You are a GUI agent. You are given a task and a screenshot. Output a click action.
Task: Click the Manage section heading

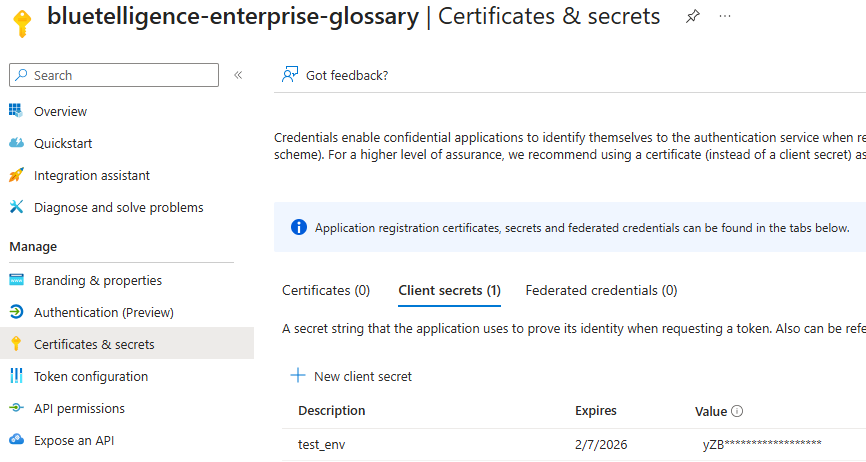(x=33, y=247)
